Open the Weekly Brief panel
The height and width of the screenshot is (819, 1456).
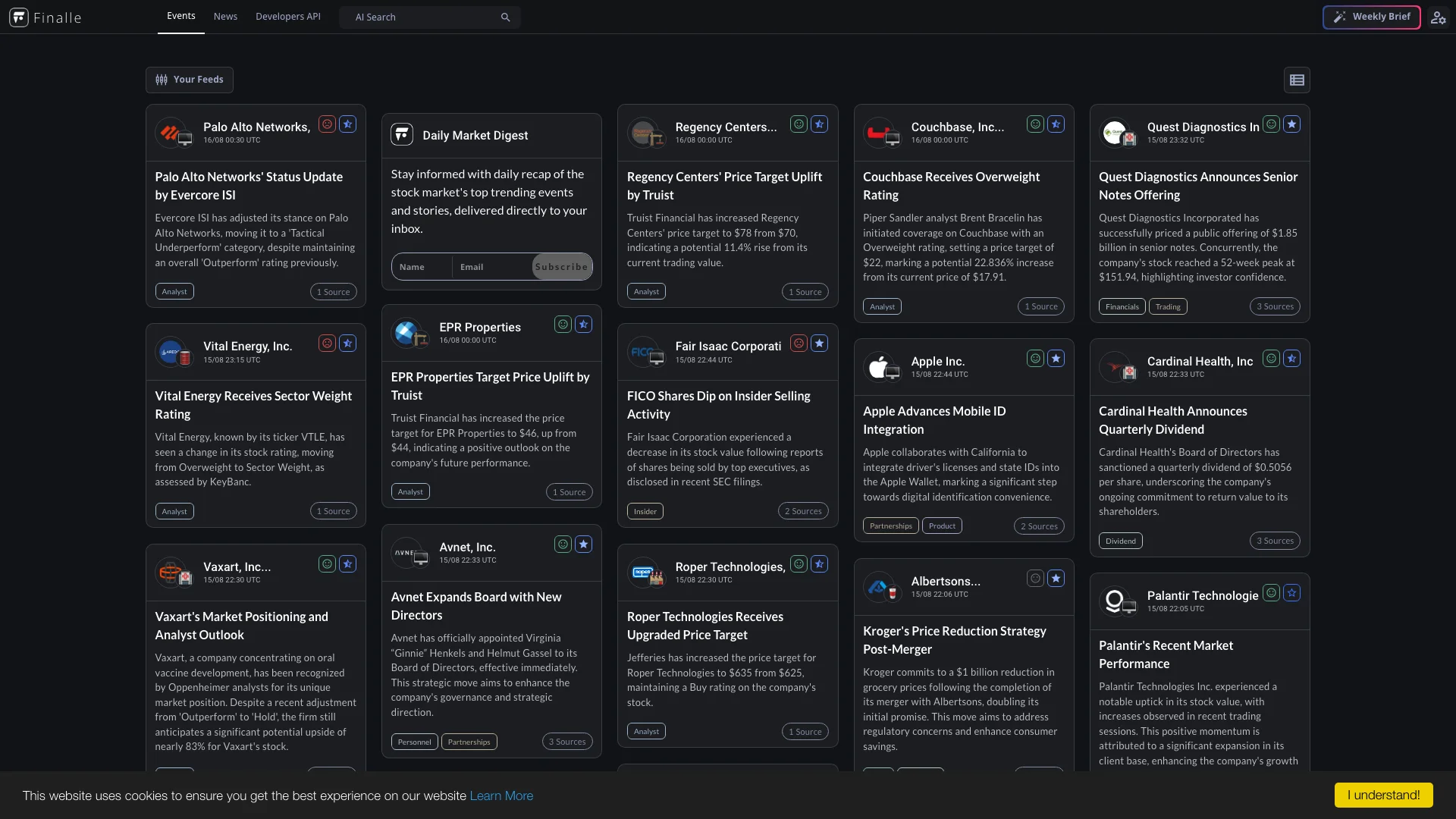[1371, 17]
